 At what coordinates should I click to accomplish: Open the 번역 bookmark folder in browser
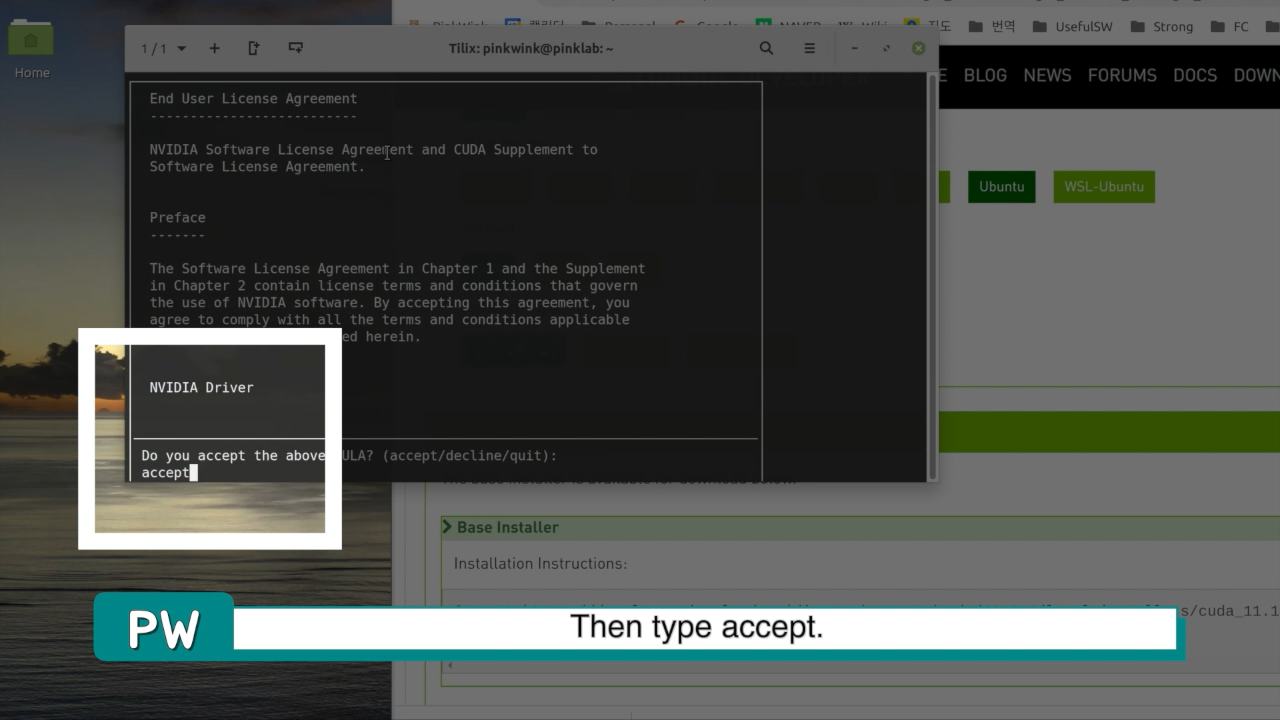(992, 26)
